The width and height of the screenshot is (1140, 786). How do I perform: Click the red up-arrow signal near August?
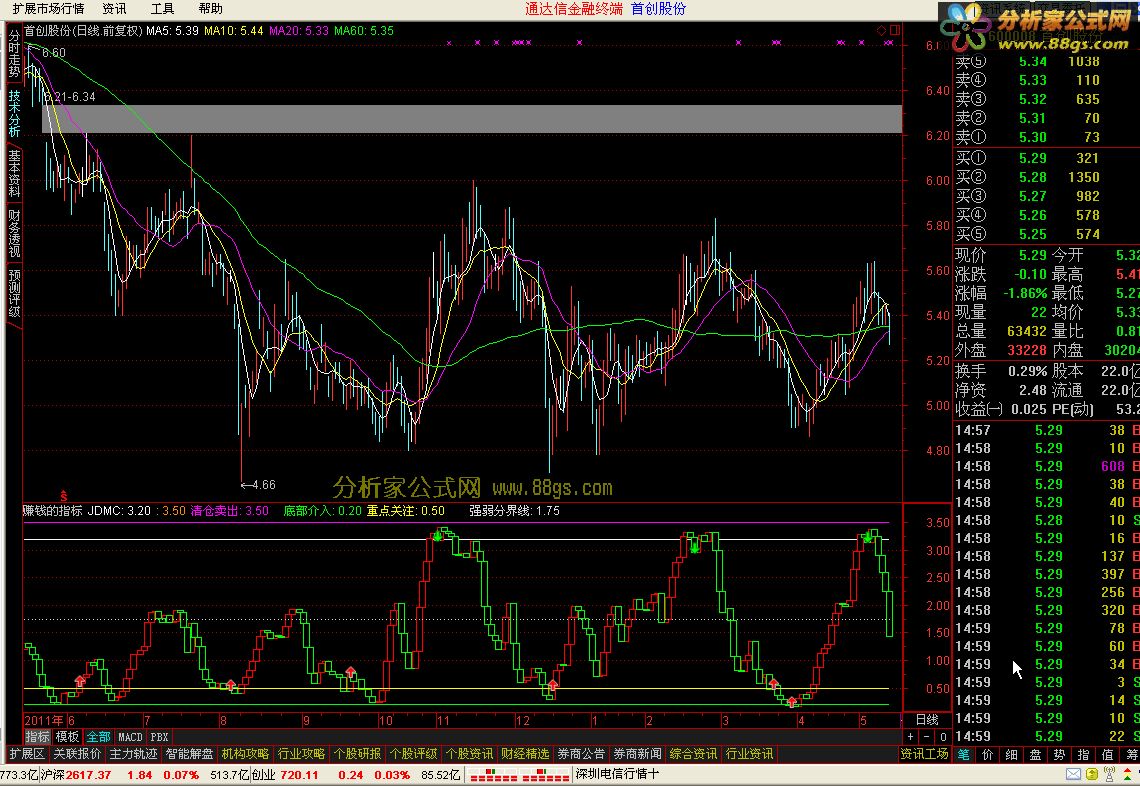[x=231, y=685]
